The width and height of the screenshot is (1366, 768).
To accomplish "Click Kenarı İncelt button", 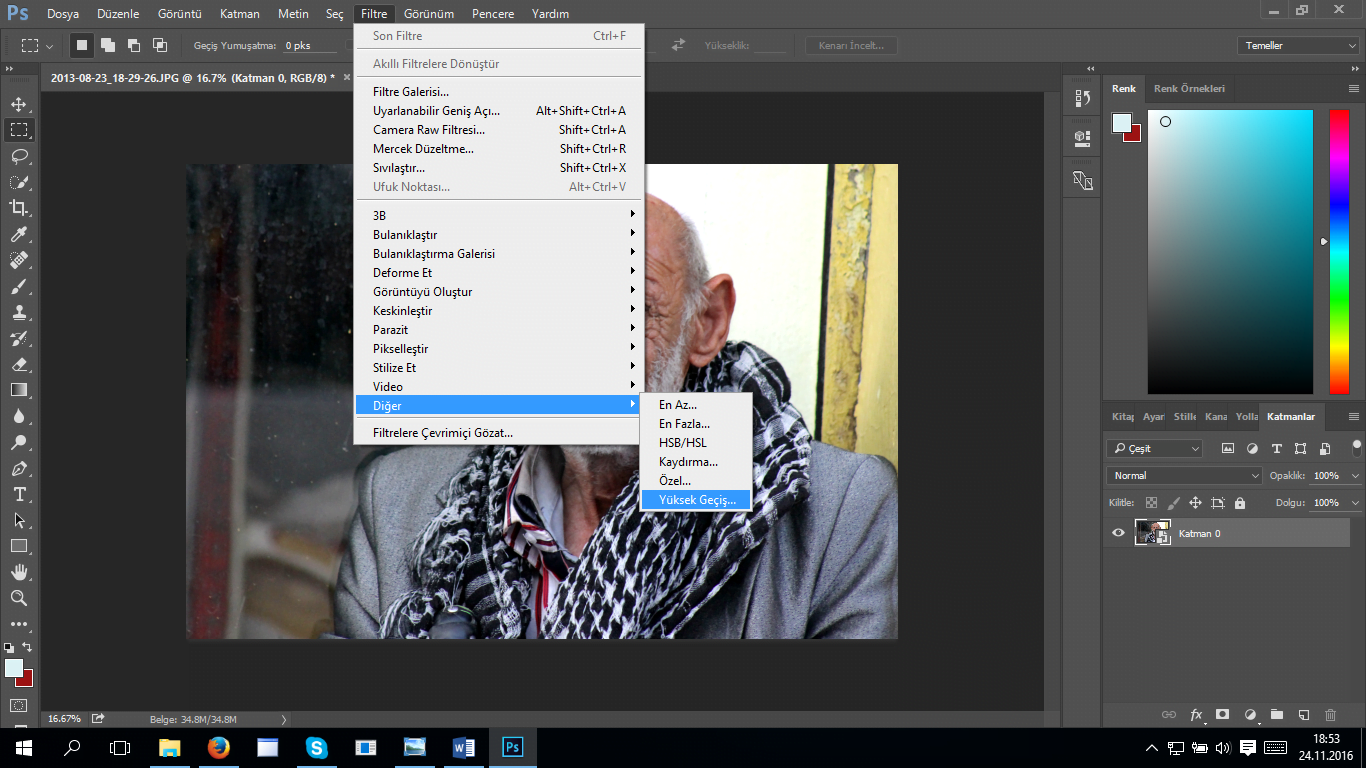I will pos(850,45).
